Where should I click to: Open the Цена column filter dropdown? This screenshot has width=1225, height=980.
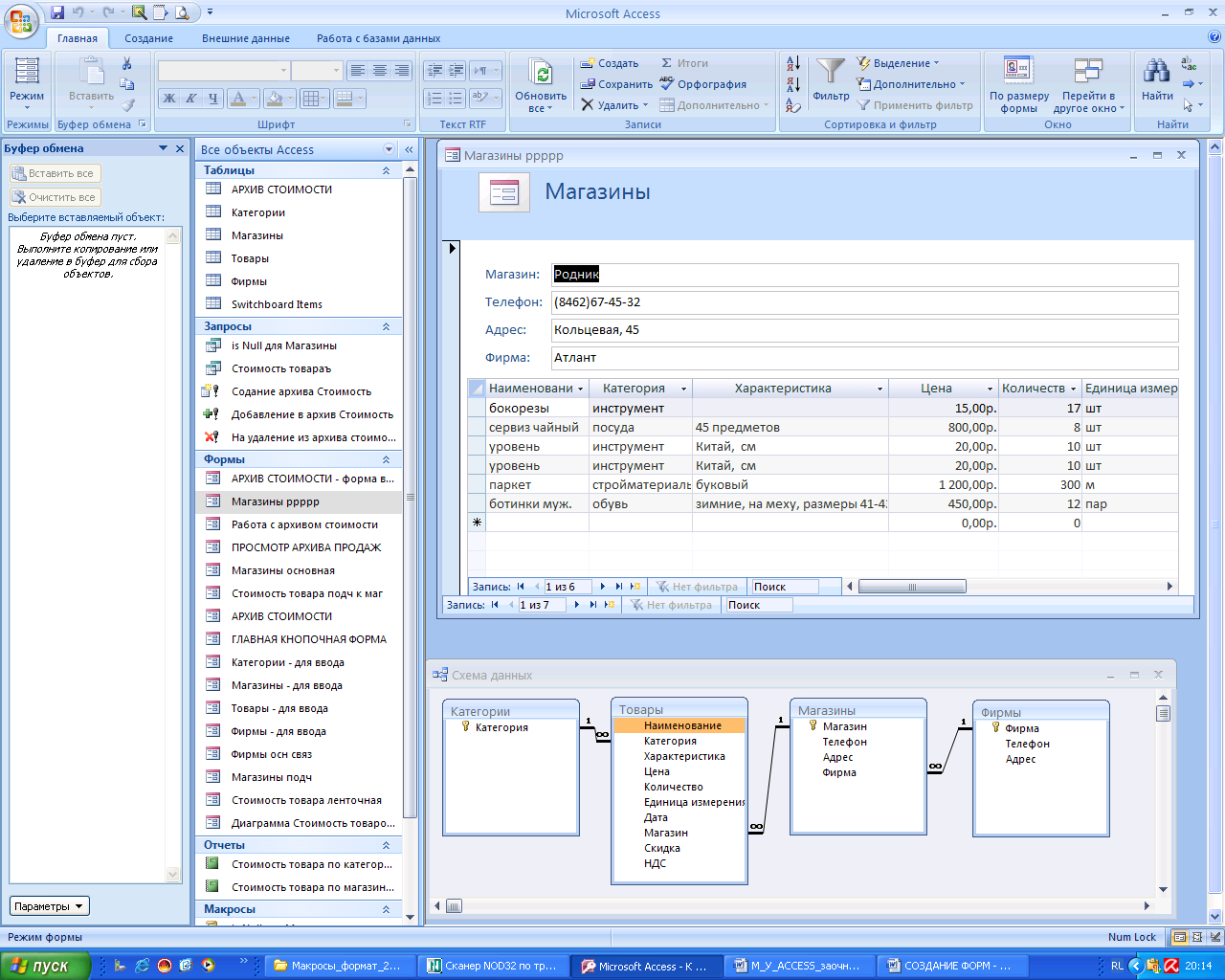[990, 389]
